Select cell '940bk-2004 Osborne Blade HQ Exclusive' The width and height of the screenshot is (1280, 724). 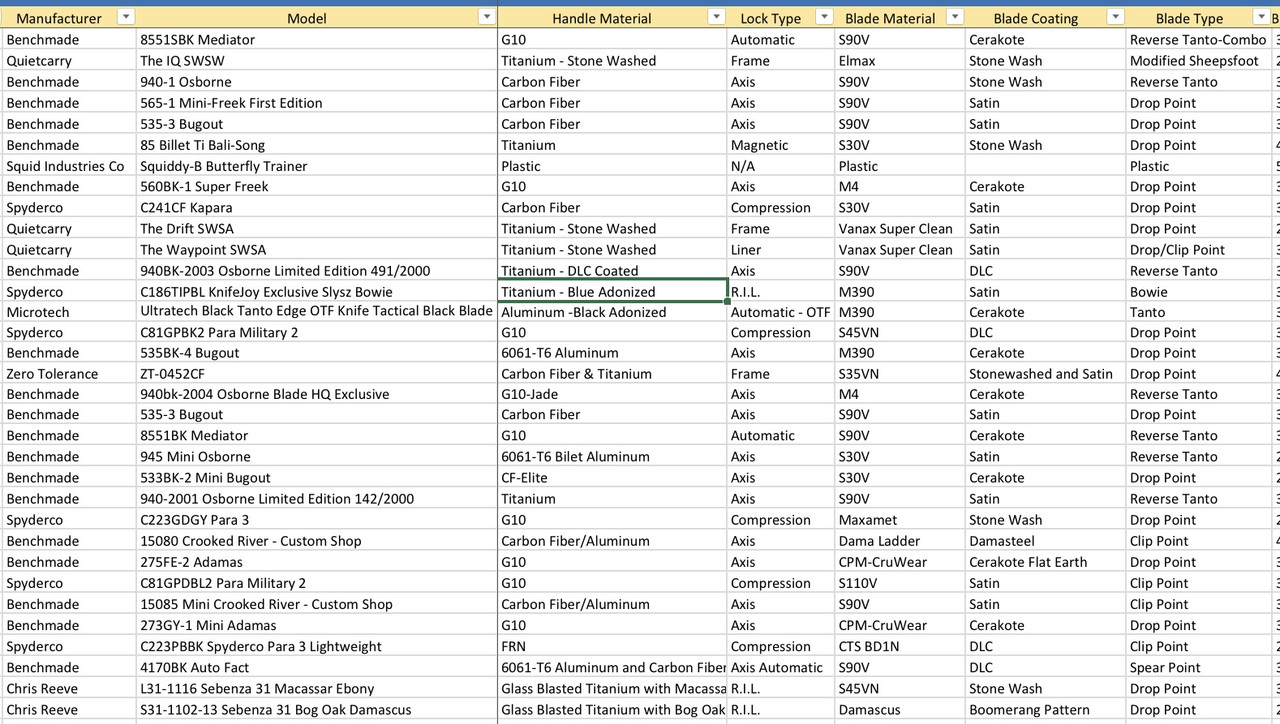317,395
